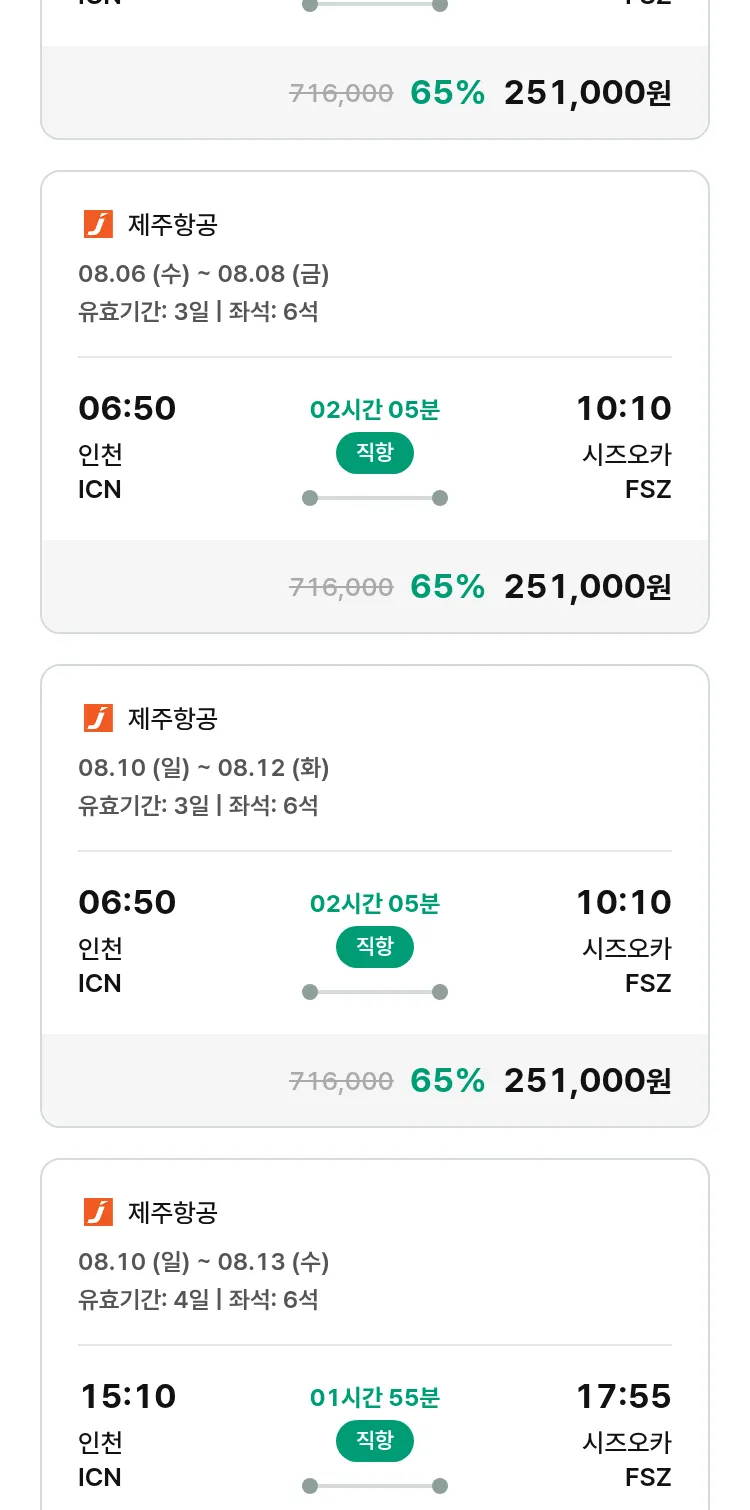This screenshot has height=1510, width=750.
Task: Open the 08.10 (일) ~ 08.12 (화) date range
Action: [x=204, y=768]
